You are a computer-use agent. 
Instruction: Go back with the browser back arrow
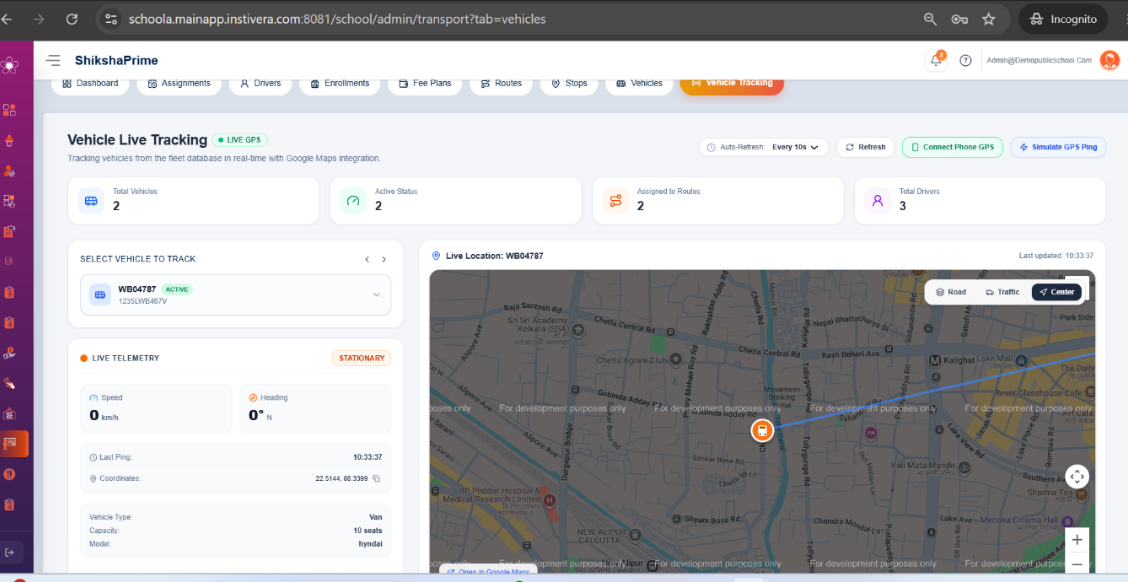click(x=6, y=19)
